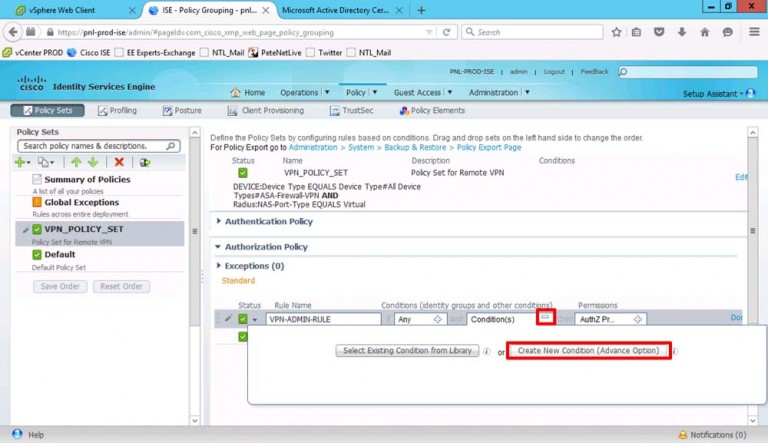Viewport: 768px width, 443px height.
Task: Expand the Authentication Policy section
Action: click(x=218, y=221)
